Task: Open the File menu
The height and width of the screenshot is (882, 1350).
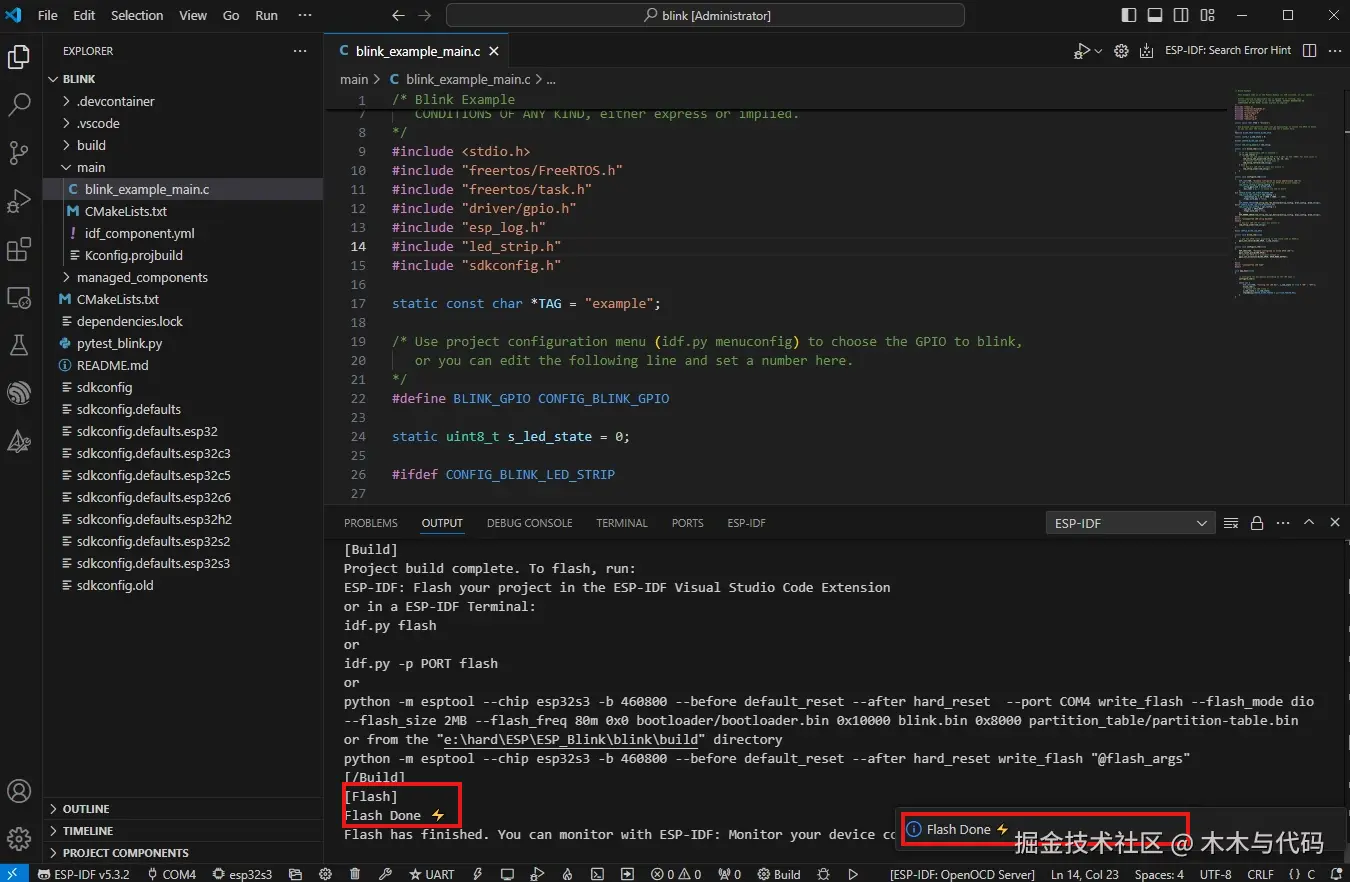Action: click(47, 15)
